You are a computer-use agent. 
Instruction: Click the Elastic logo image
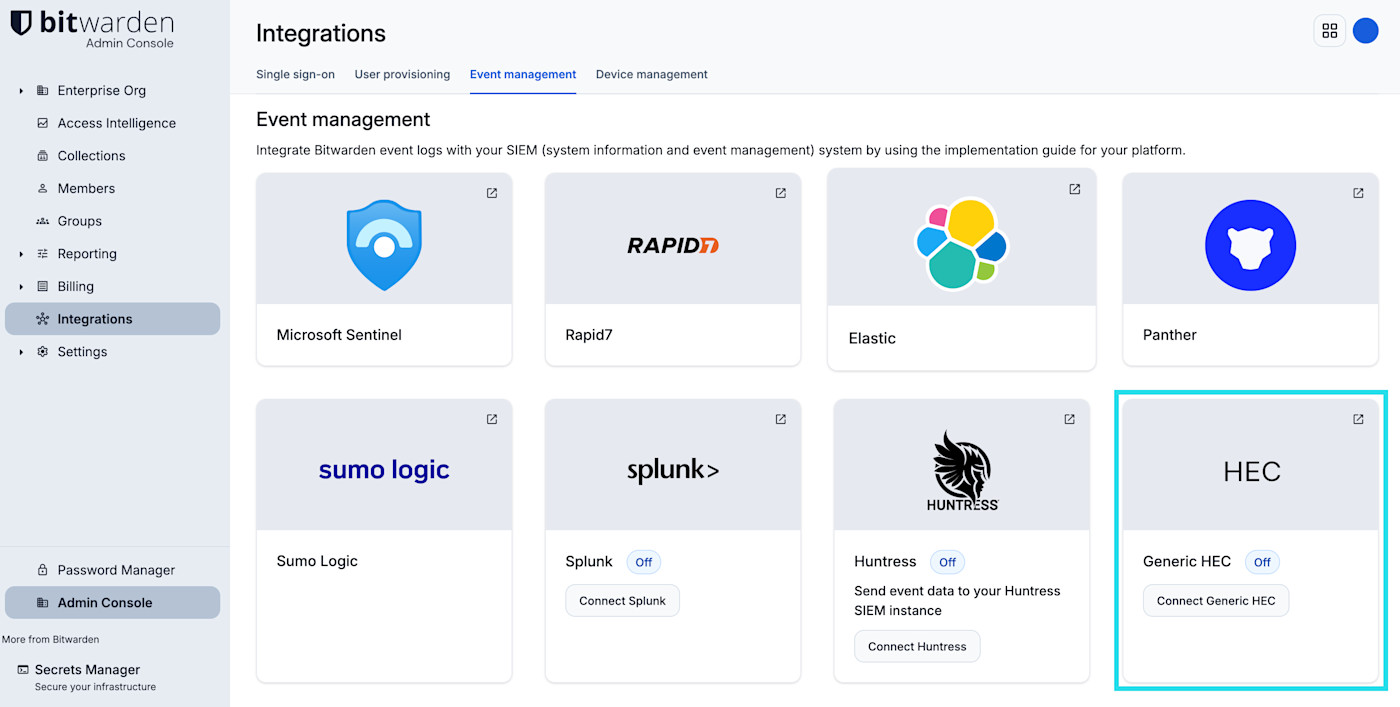click(961, 243)
